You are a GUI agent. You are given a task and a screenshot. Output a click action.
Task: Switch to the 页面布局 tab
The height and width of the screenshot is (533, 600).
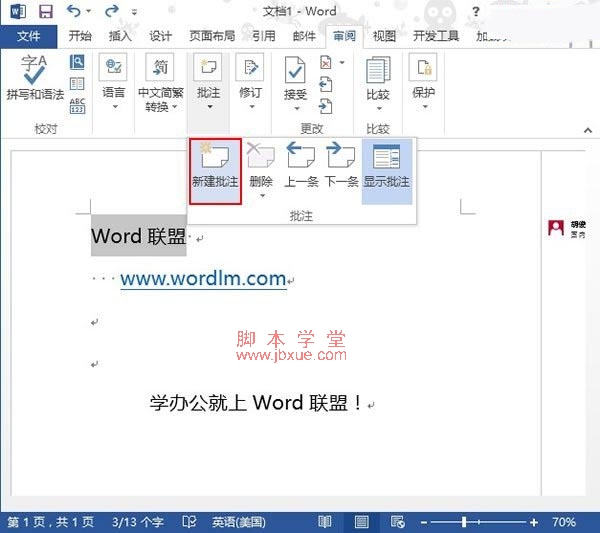[212, 36]
